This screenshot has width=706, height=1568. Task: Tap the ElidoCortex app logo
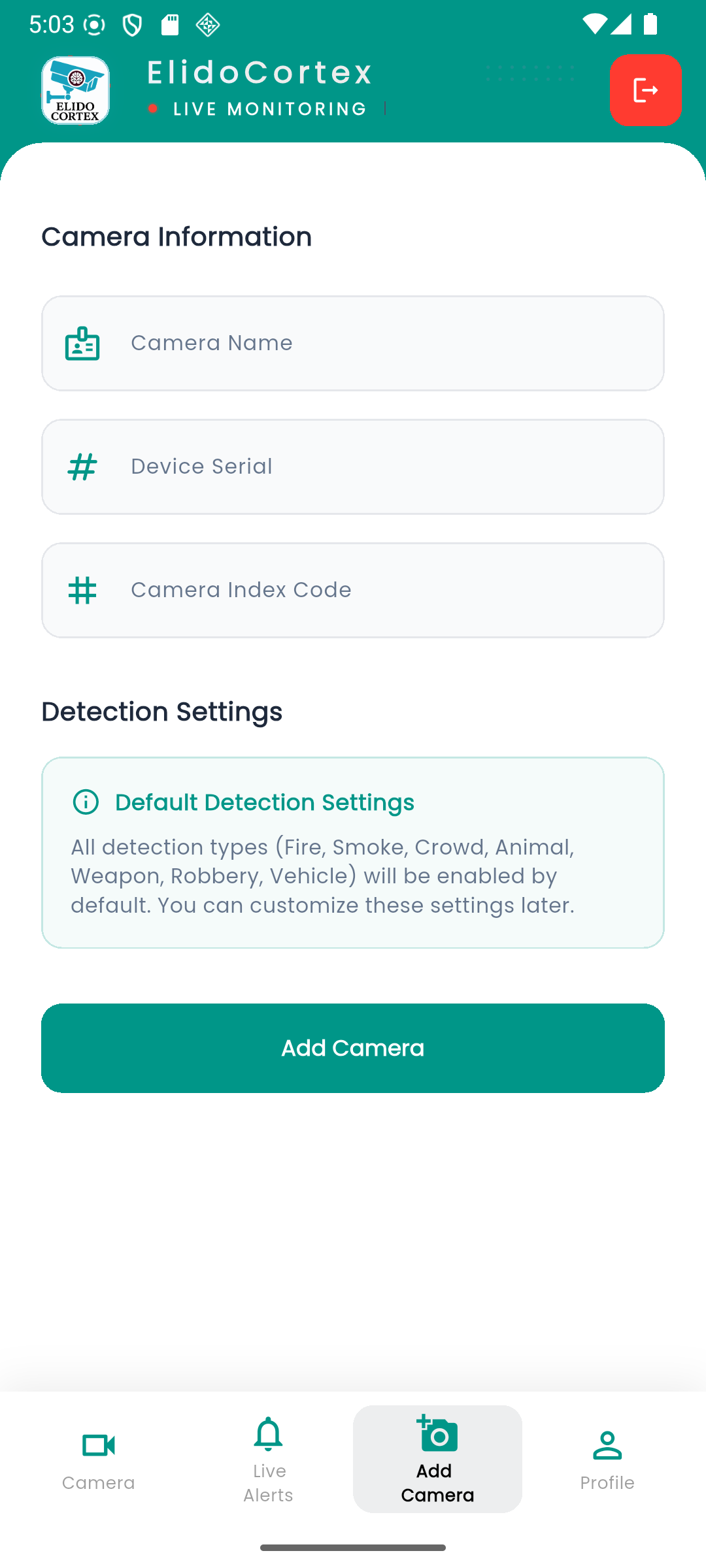(x=76, y=90)
